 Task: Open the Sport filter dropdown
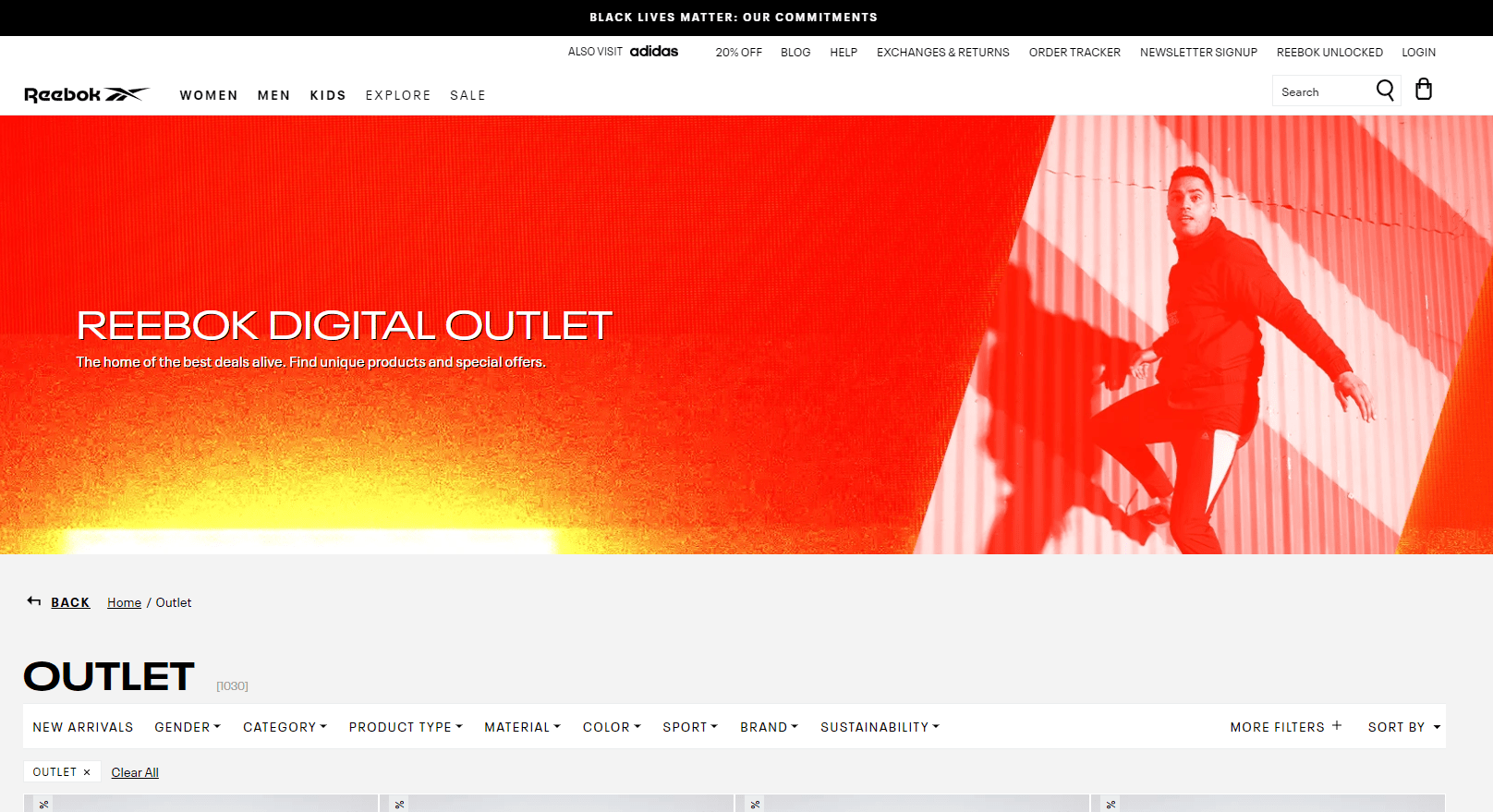(x=690, y=727)
